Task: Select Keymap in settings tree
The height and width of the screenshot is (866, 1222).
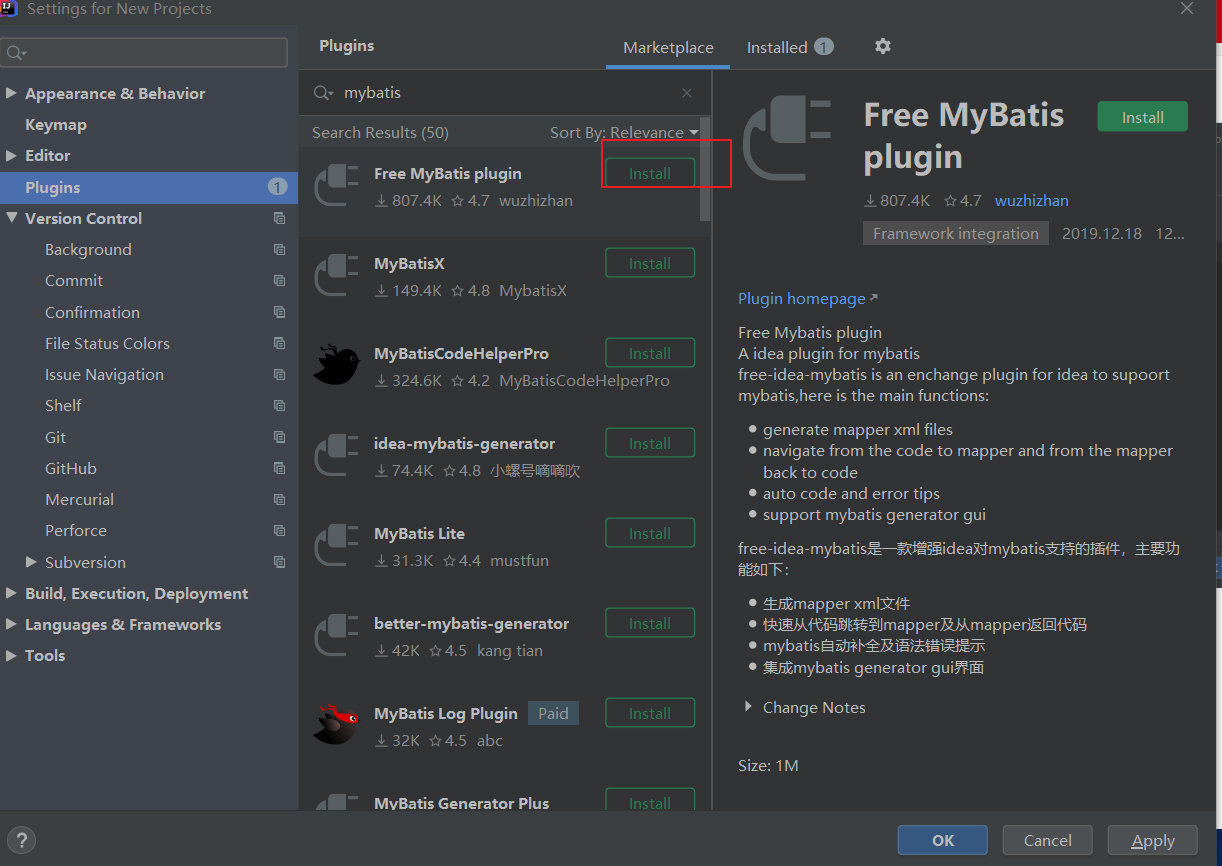Action: point(56,124)
